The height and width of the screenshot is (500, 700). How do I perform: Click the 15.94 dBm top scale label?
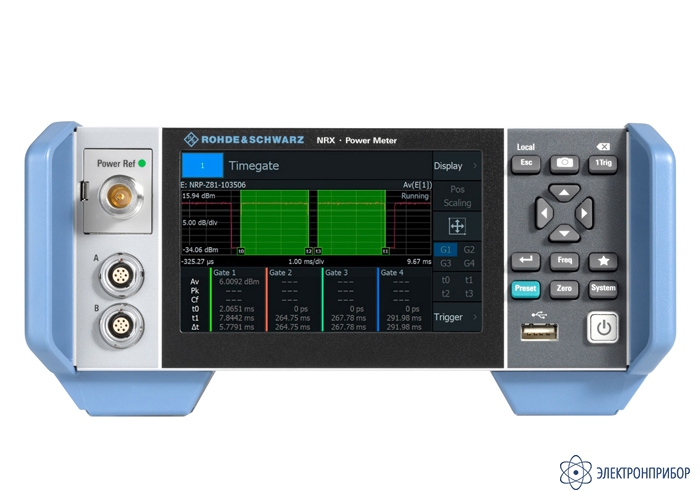coord(199,196)
